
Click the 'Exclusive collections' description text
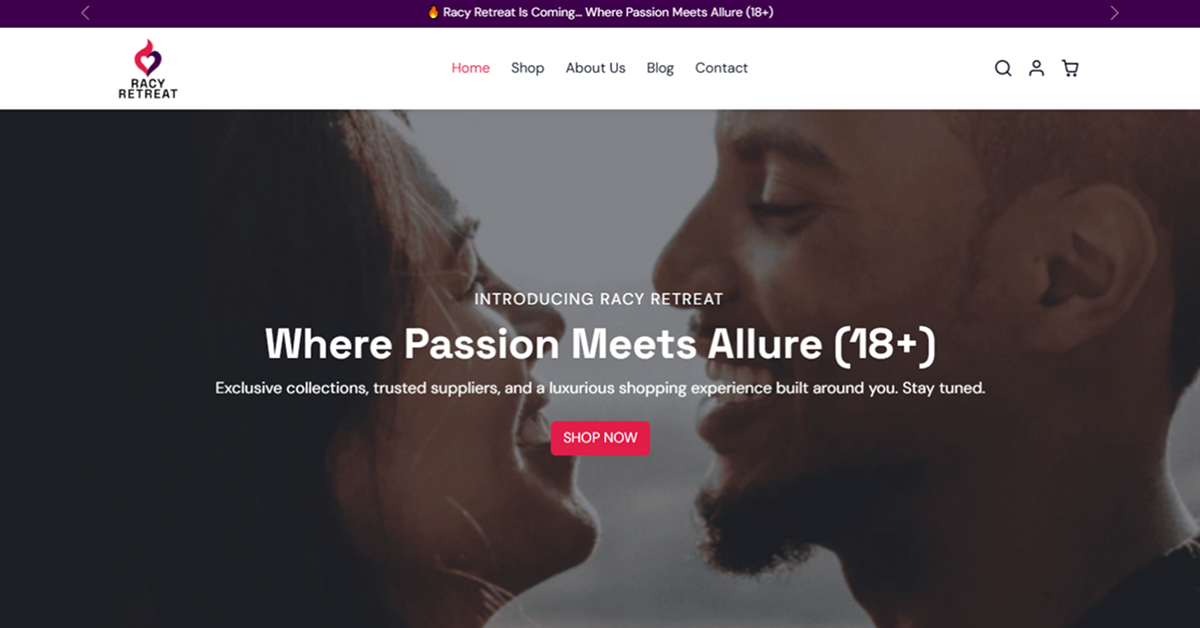pyautogui.click(x=600, y=388)
